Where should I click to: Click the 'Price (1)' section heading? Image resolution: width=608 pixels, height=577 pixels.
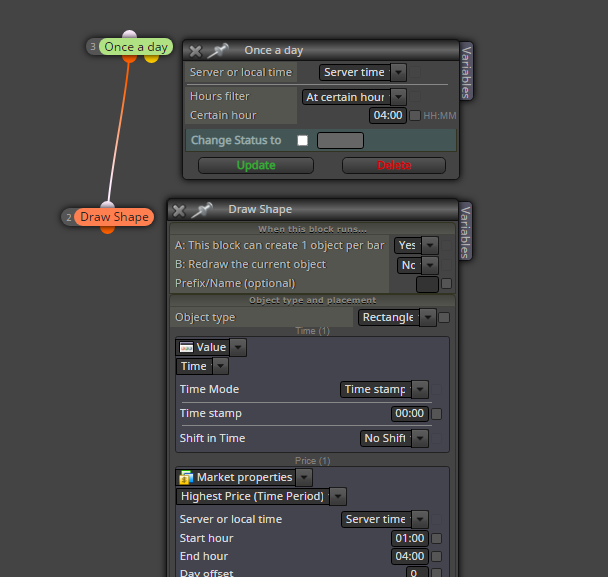click(x=313, y=461)
